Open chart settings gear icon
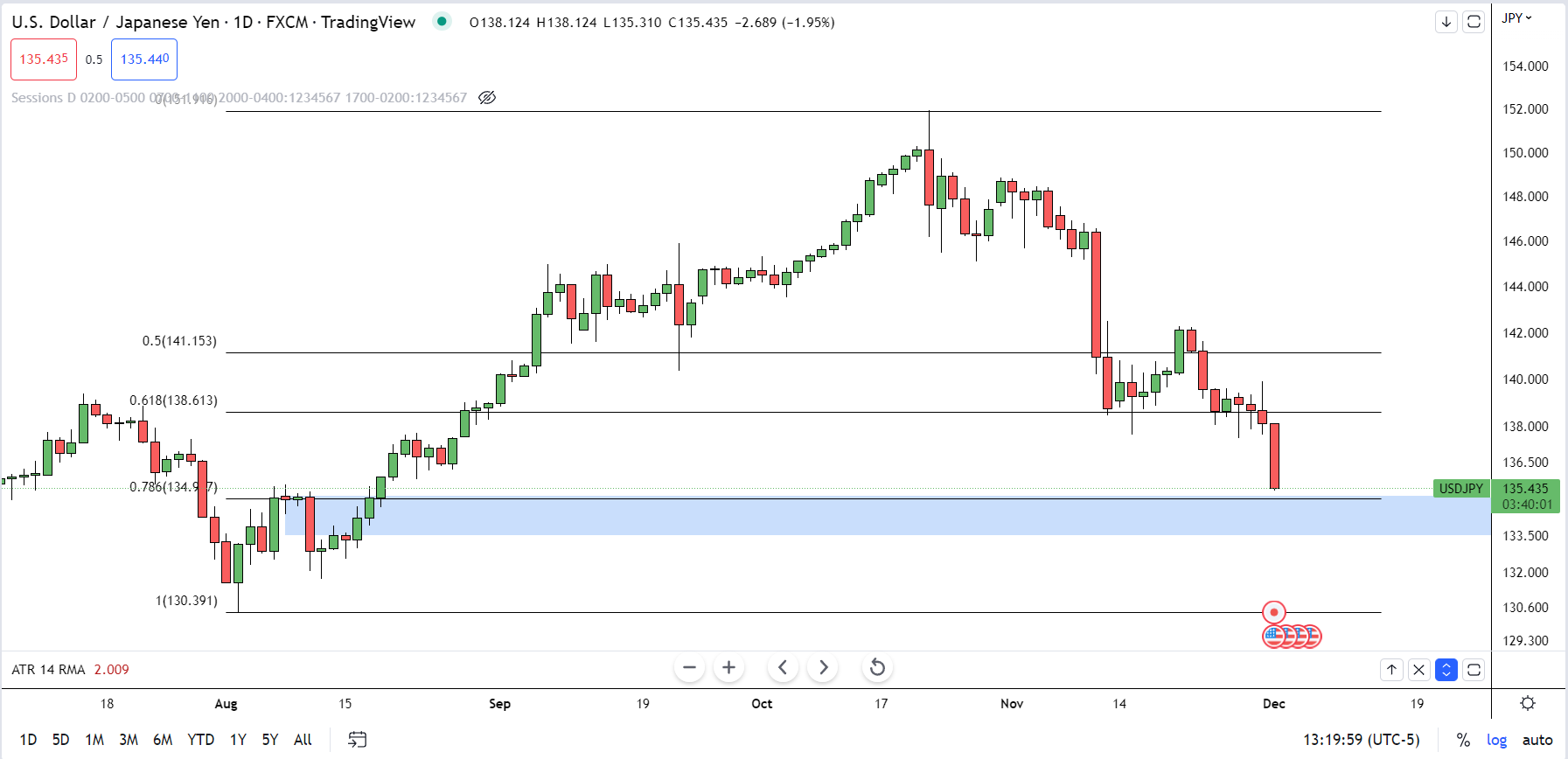 point(1528,703)
